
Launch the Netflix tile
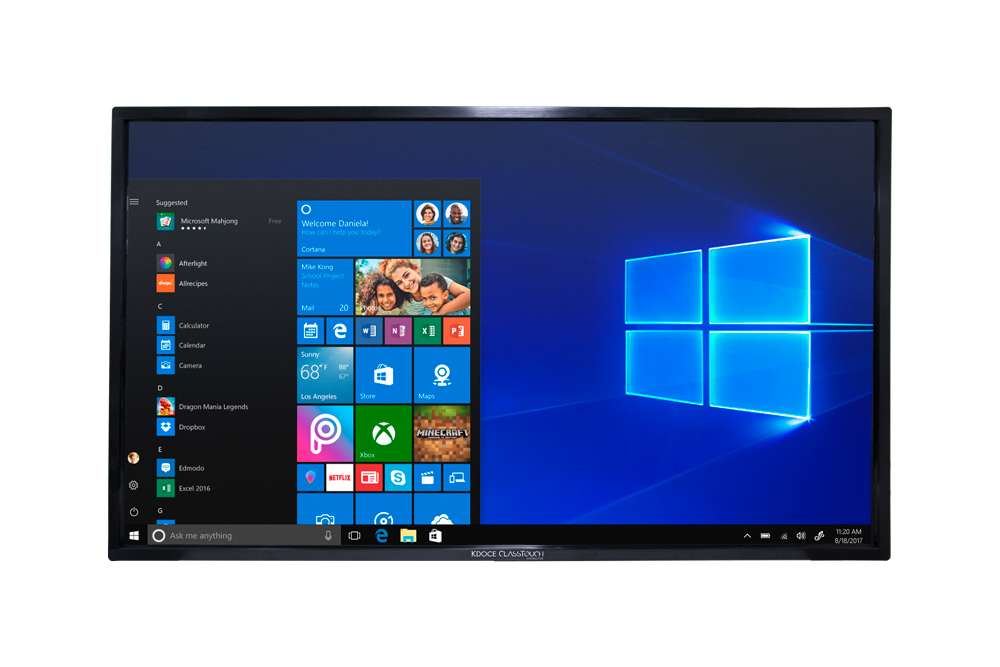tap(340, 478)
